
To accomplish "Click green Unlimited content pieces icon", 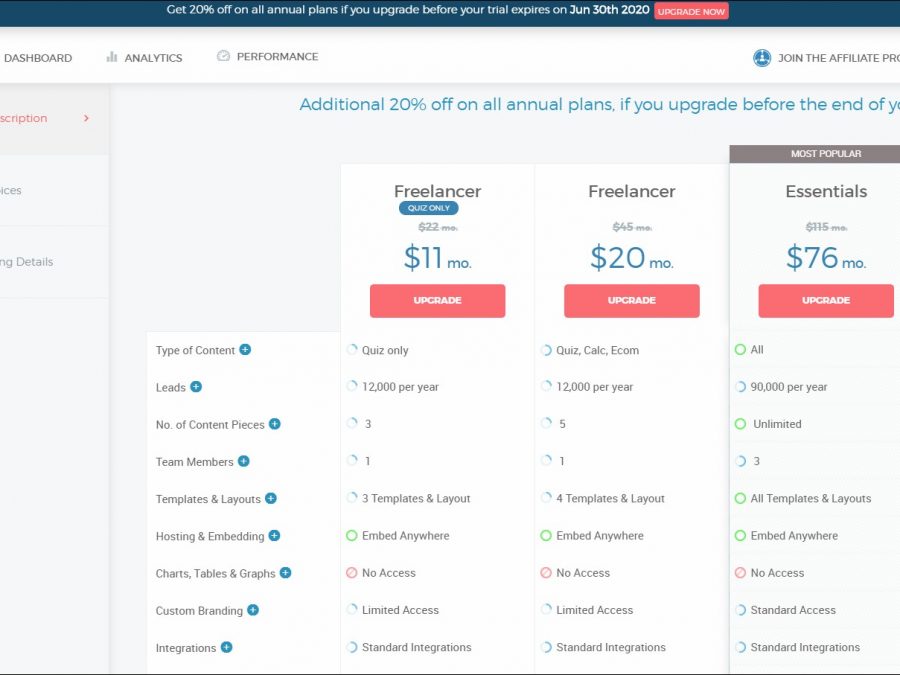I will (740, 424).
